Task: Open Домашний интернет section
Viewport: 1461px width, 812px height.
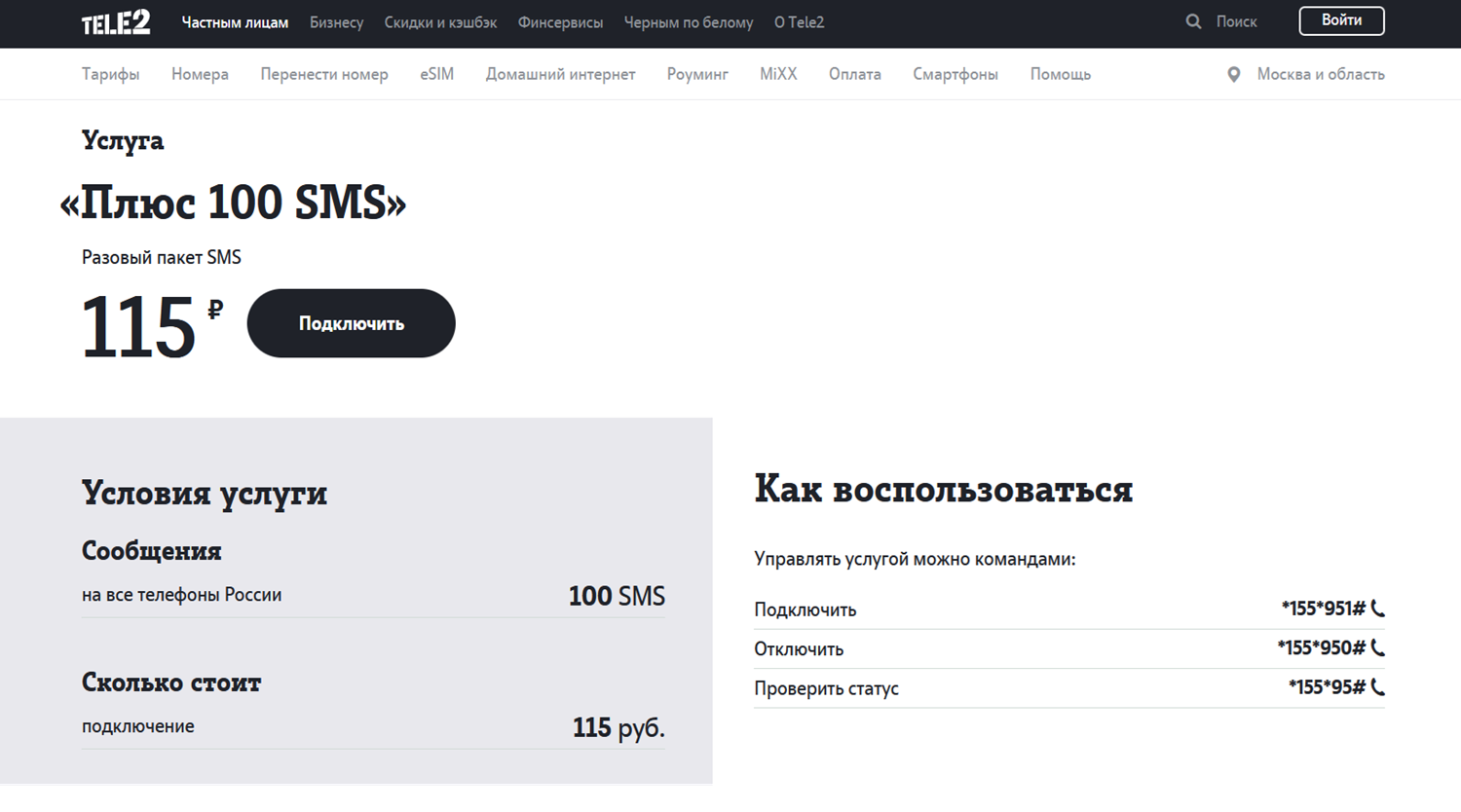Action: coord(560,74)
